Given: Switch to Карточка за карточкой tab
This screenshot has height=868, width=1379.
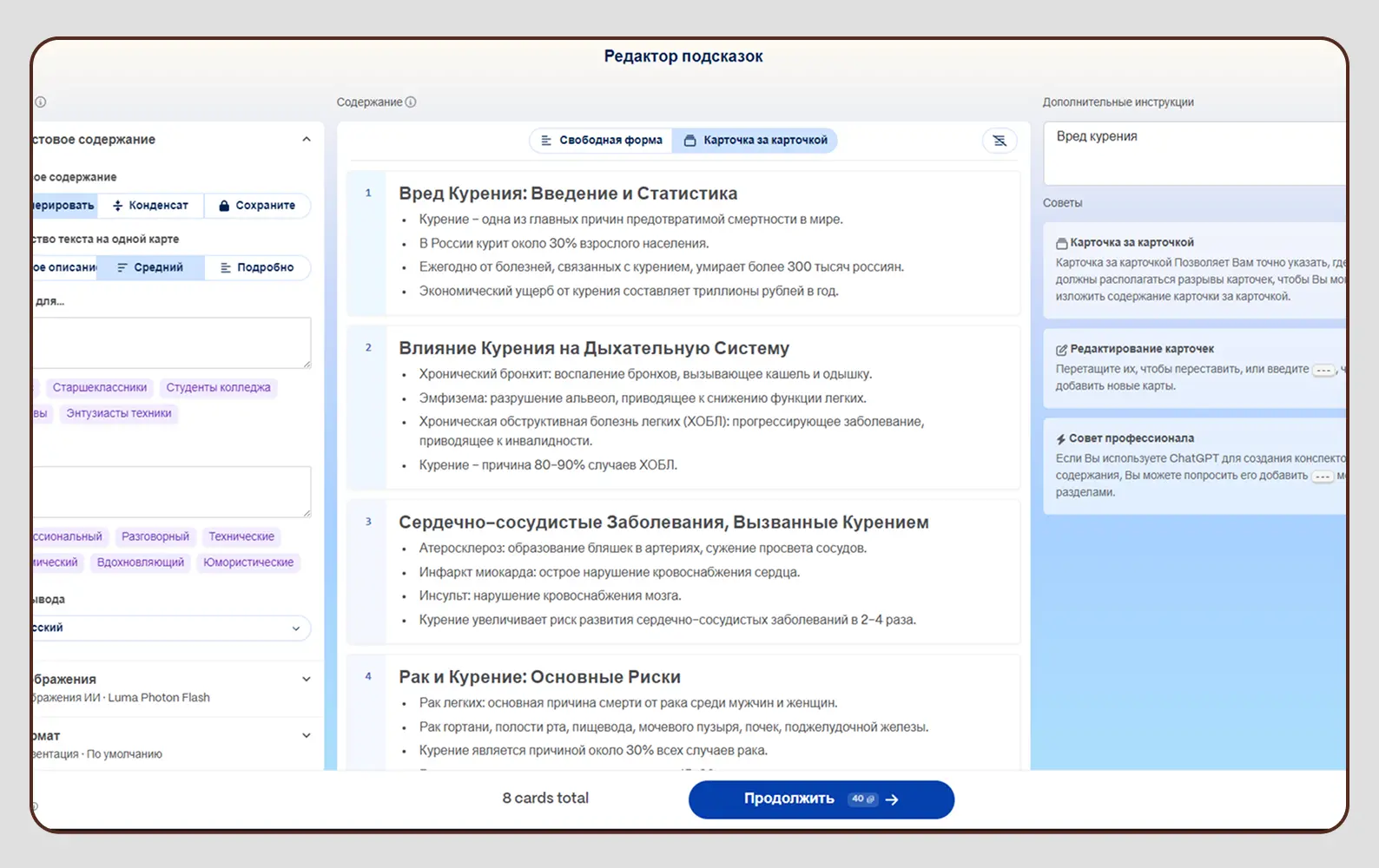Looking at the screenshot, I should [755, 141].
